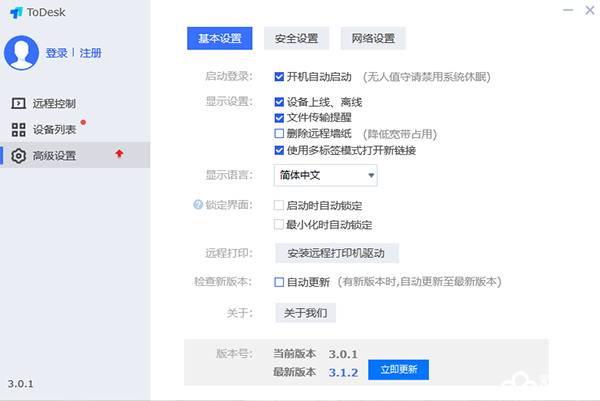Select the 高级设置 gear icon
Image resolution: width=600 pixels, height=401 pixels.
[x=18, y=156]
